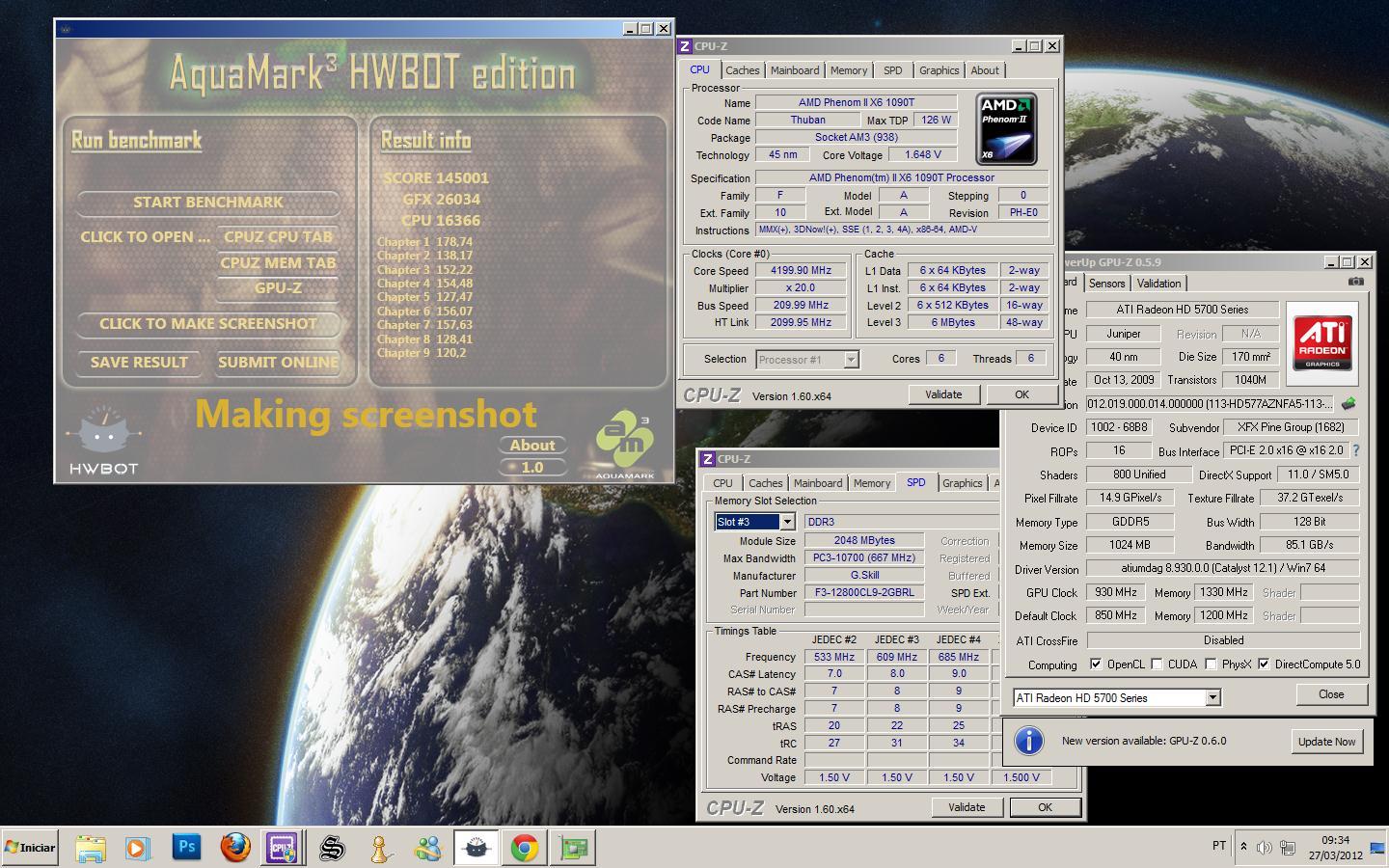The image size is (1389, 868).
Task: Click SUBMIT ONLINE button
Action: (278, 363)
